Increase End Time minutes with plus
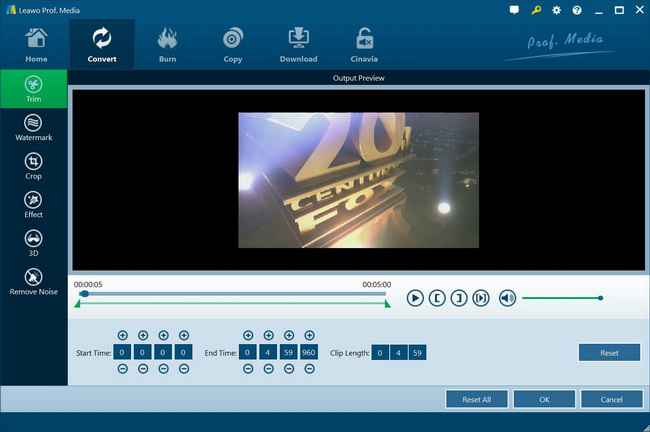 coord(269,335)
